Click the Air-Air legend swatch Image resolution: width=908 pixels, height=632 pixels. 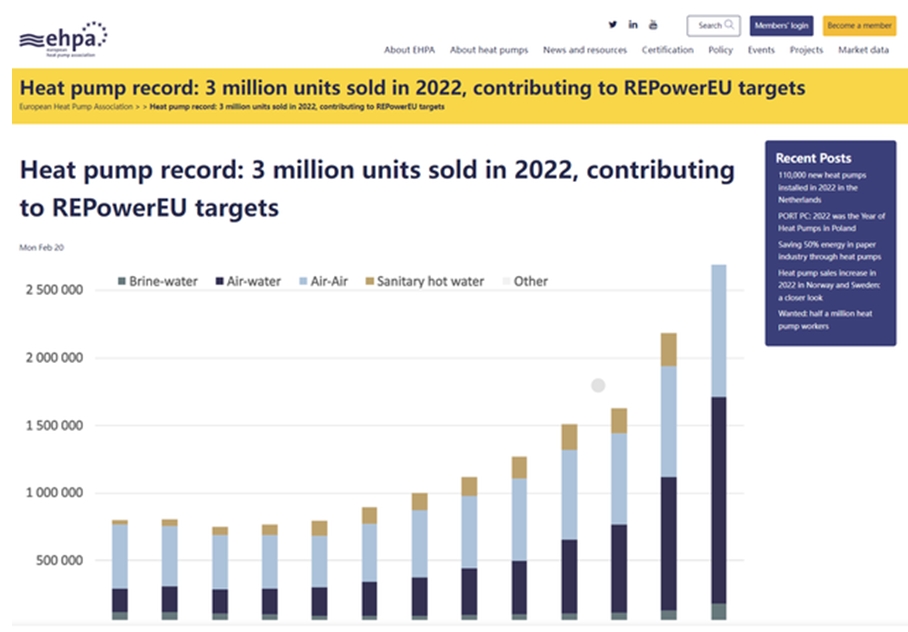pyautogui.click(x=303, y=281)
